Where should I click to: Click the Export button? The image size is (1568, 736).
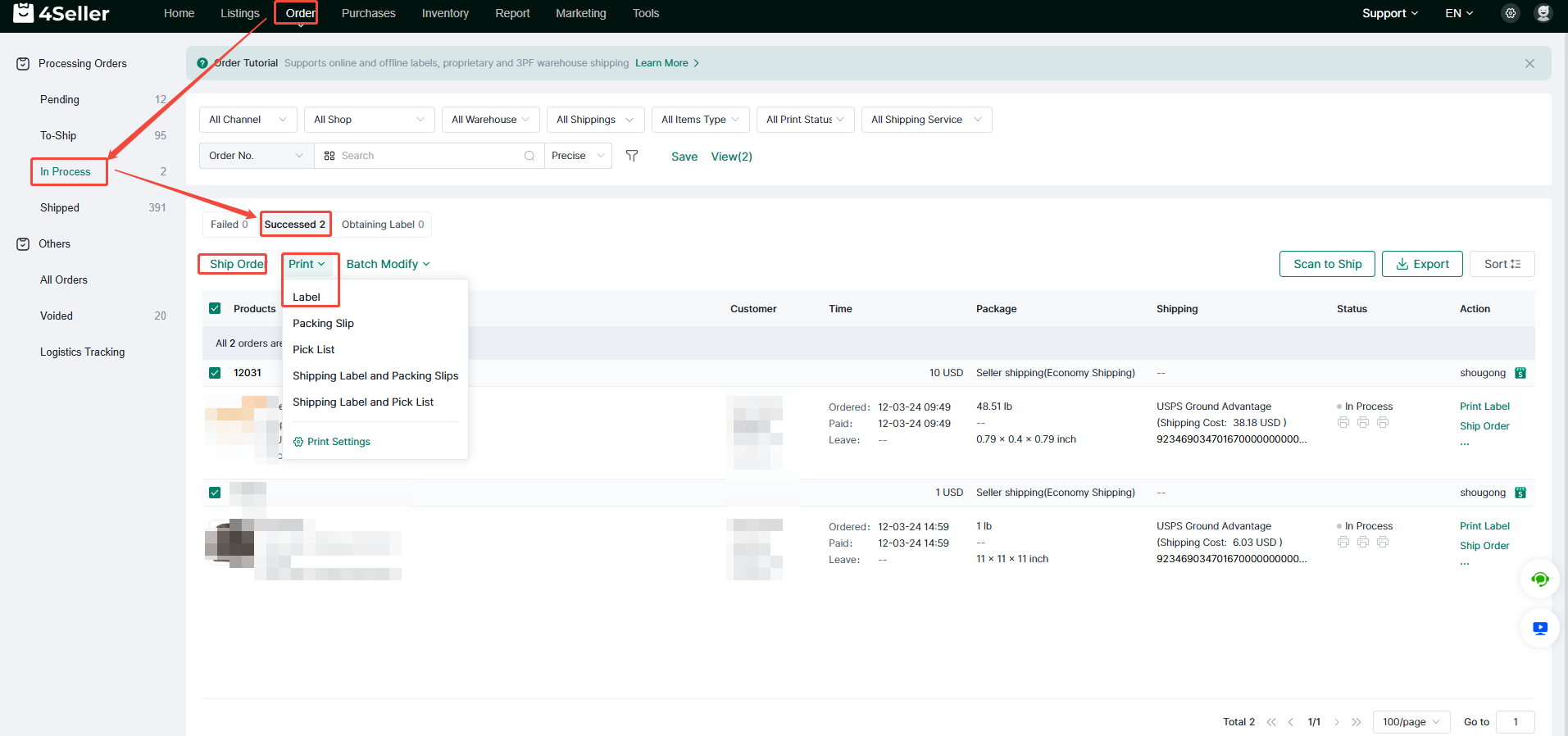[1421, 264]
